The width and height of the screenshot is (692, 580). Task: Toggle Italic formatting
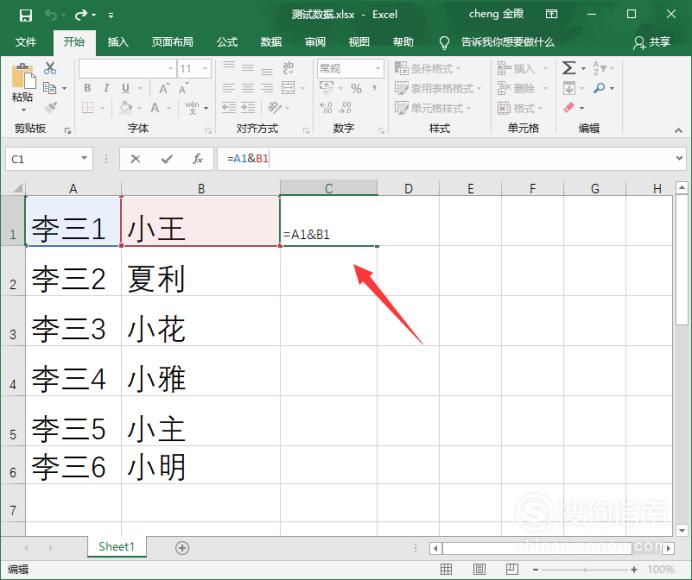(106, 88)
